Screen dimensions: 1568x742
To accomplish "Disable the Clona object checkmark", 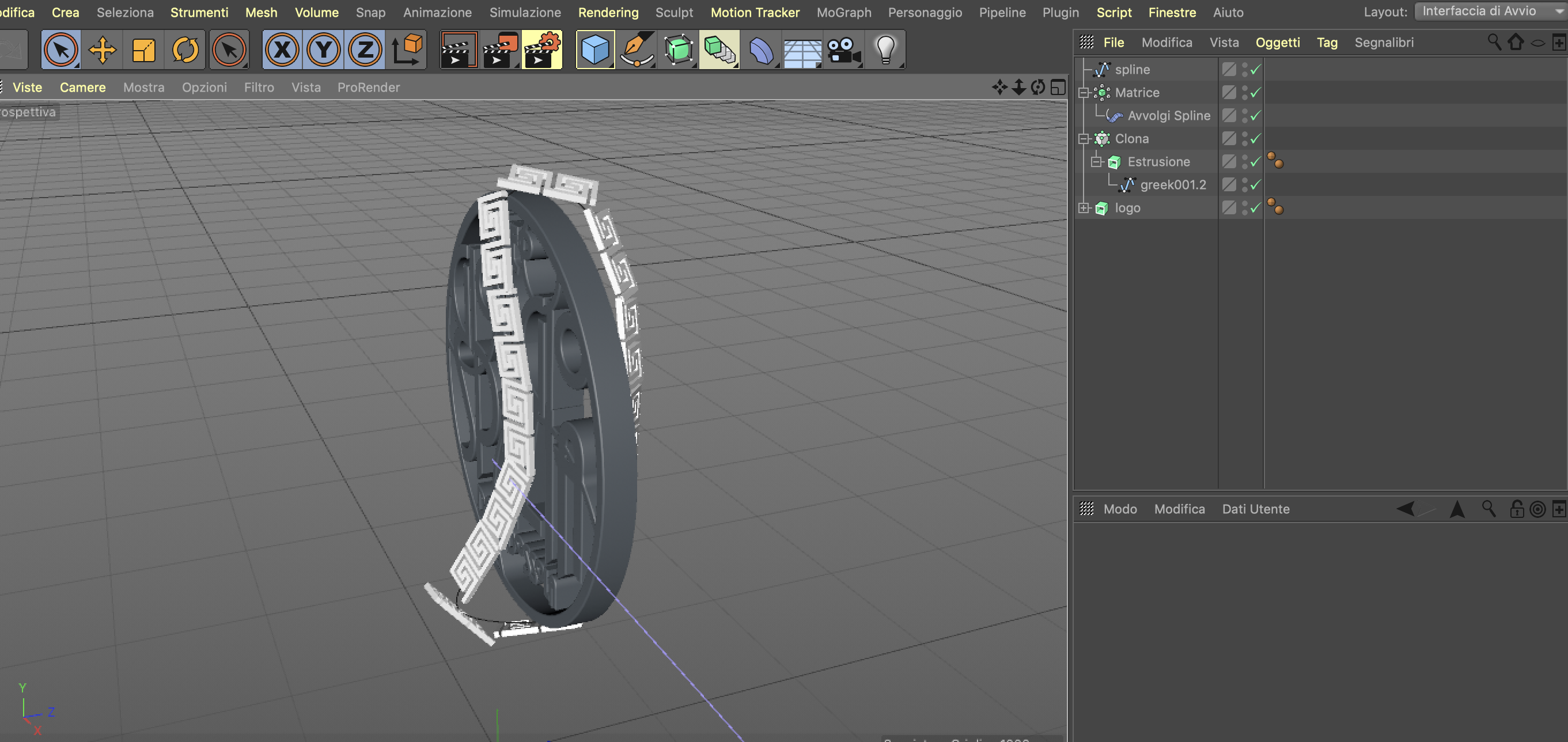I will [1255, 139].
